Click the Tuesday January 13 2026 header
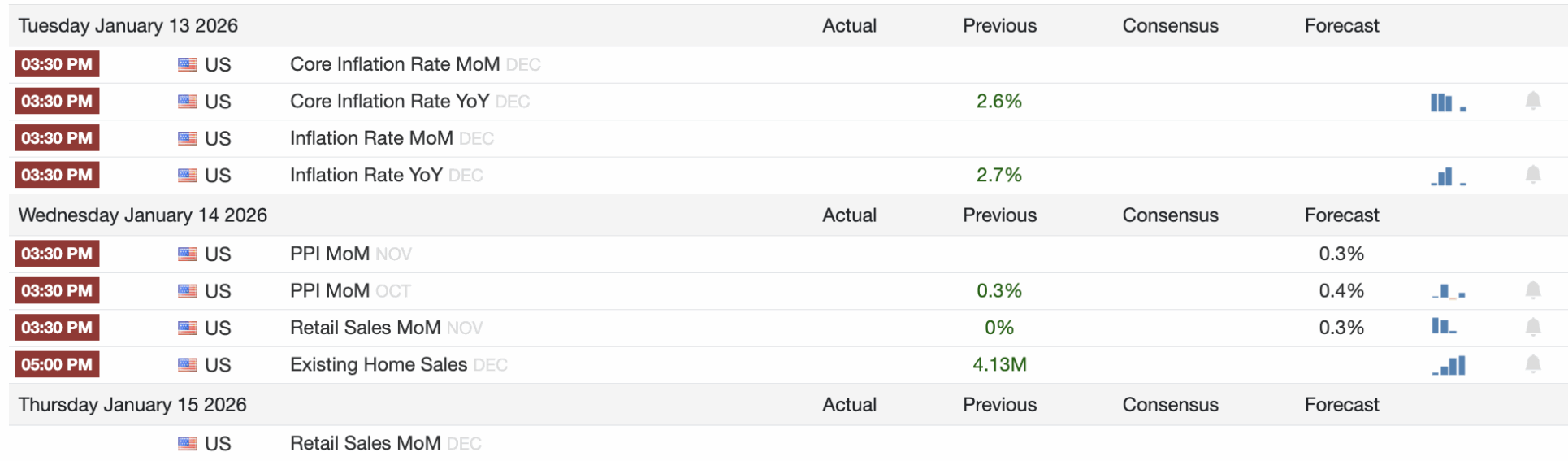The height and width of the screenshot is (461, 1568). pyautogui.click(x=128, y=25)
